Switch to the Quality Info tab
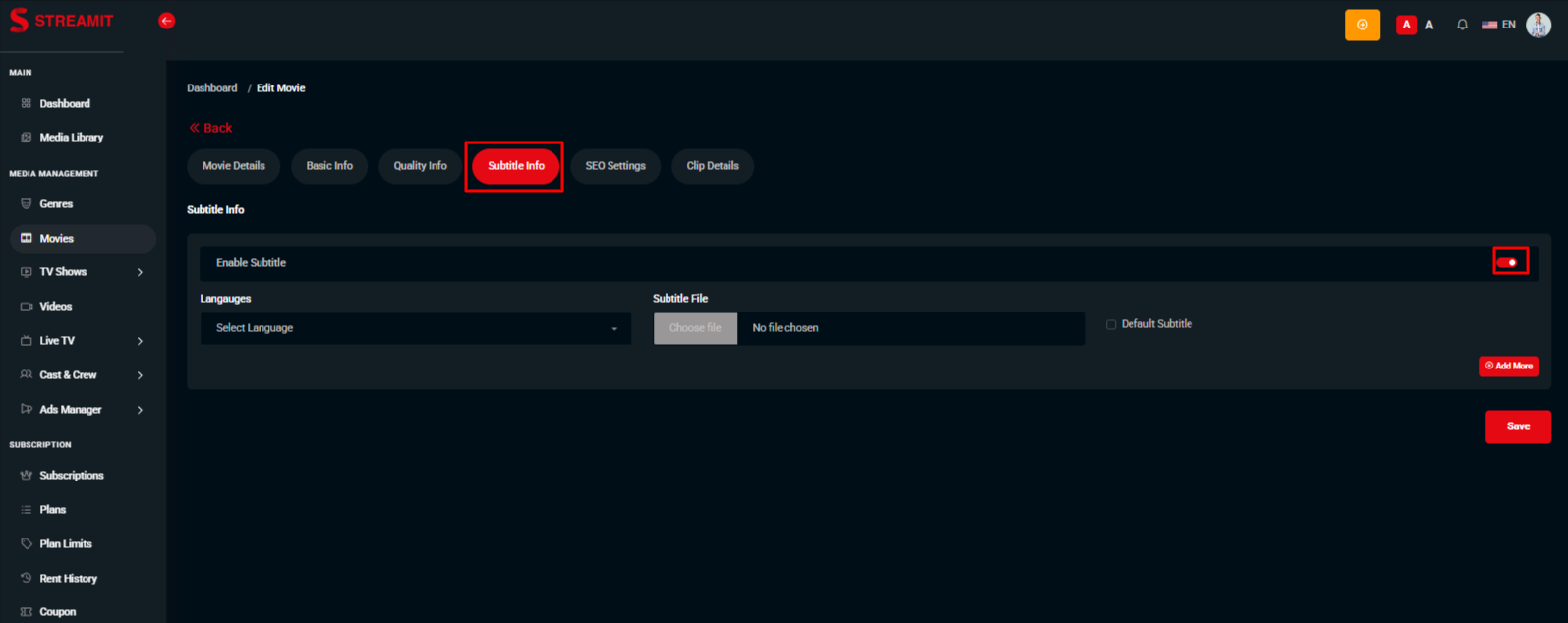The width and height of the screenshot is (1568, 623). pos(420,166)
